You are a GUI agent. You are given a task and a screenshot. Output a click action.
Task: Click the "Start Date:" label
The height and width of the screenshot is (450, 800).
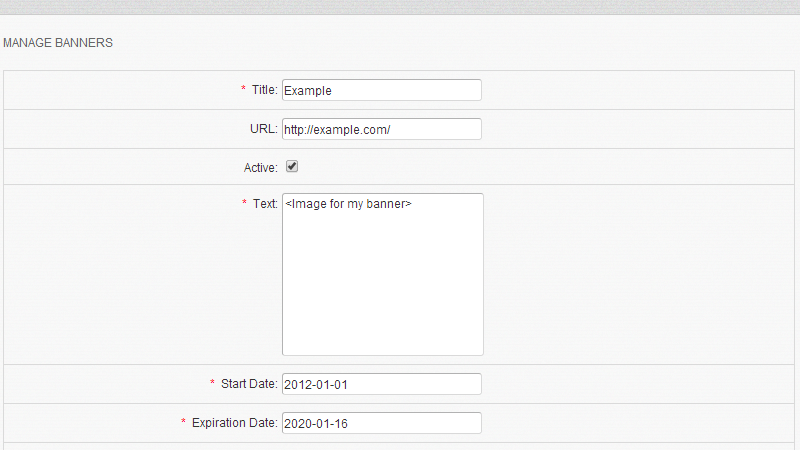[249, 384]
